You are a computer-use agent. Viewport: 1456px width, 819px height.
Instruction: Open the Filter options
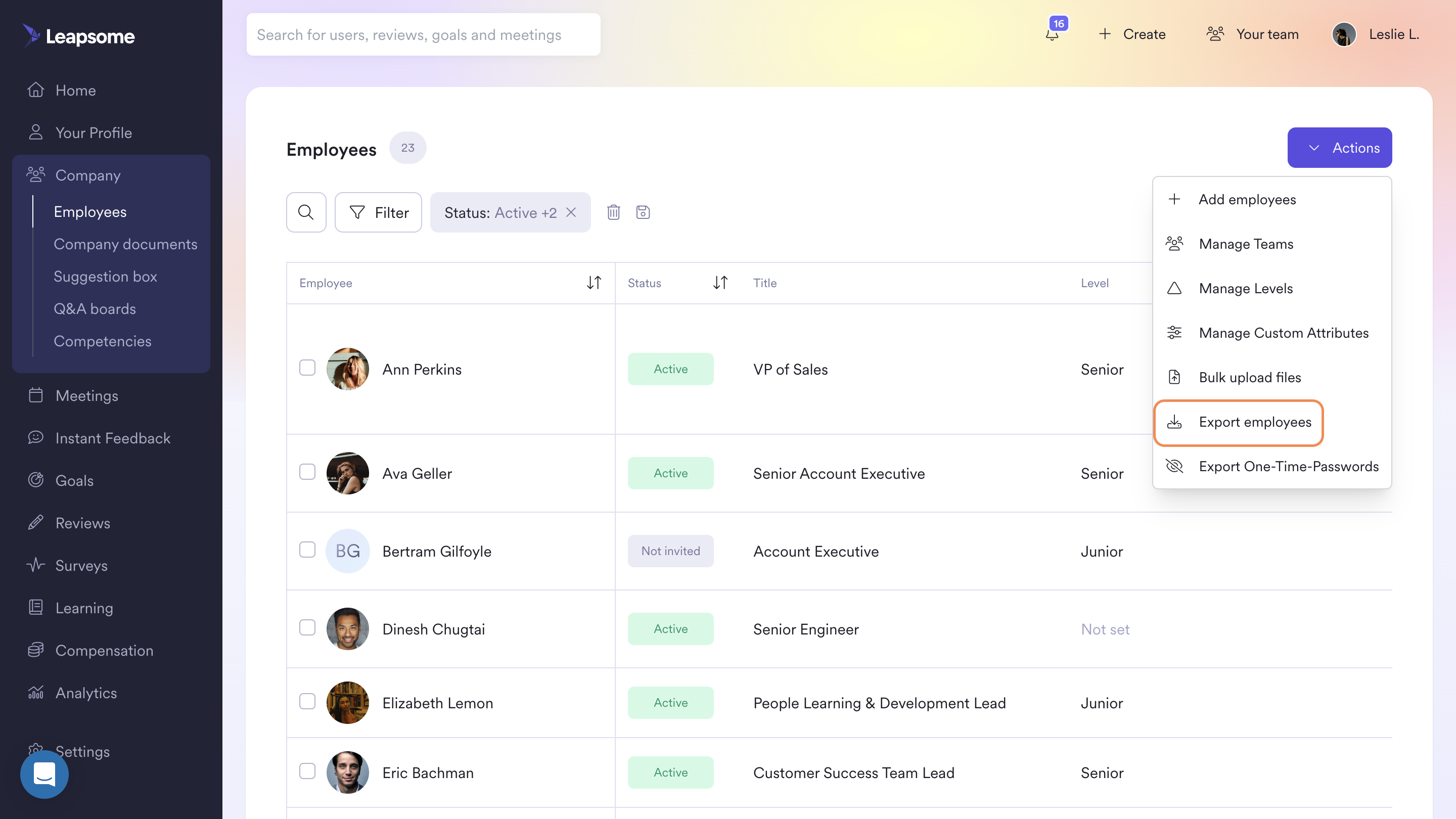pos(378,212)
